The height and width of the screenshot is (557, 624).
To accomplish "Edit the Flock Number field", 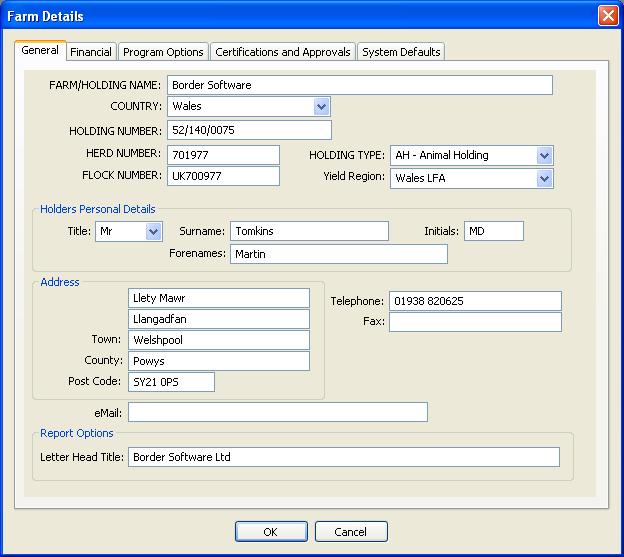I will point(223,176).
